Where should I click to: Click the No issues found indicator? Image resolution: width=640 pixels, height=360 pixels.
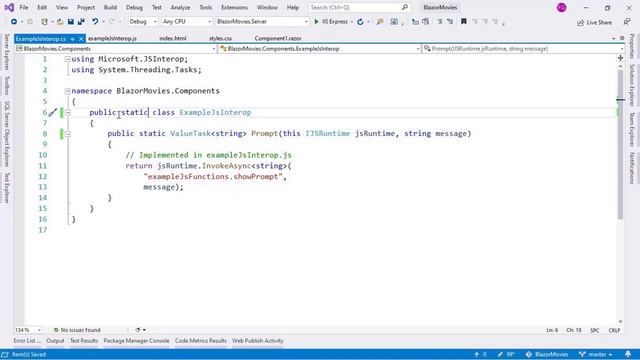pos(77,330)
